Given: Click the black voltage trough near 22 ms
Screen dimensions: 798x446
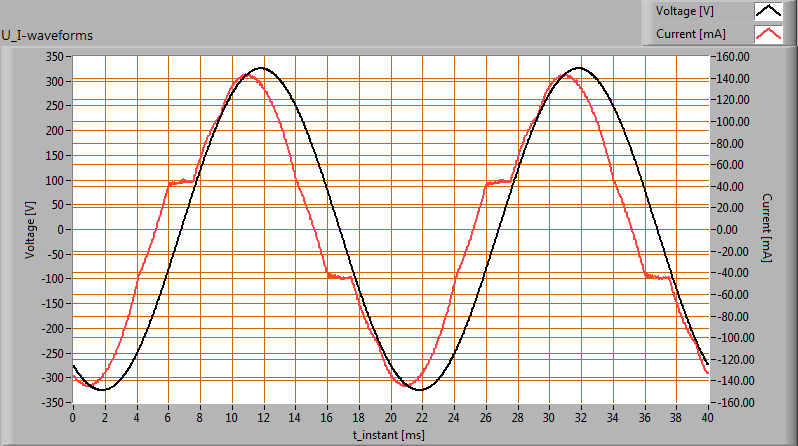Looking at the screenshot, I should (x=420, y=389).
